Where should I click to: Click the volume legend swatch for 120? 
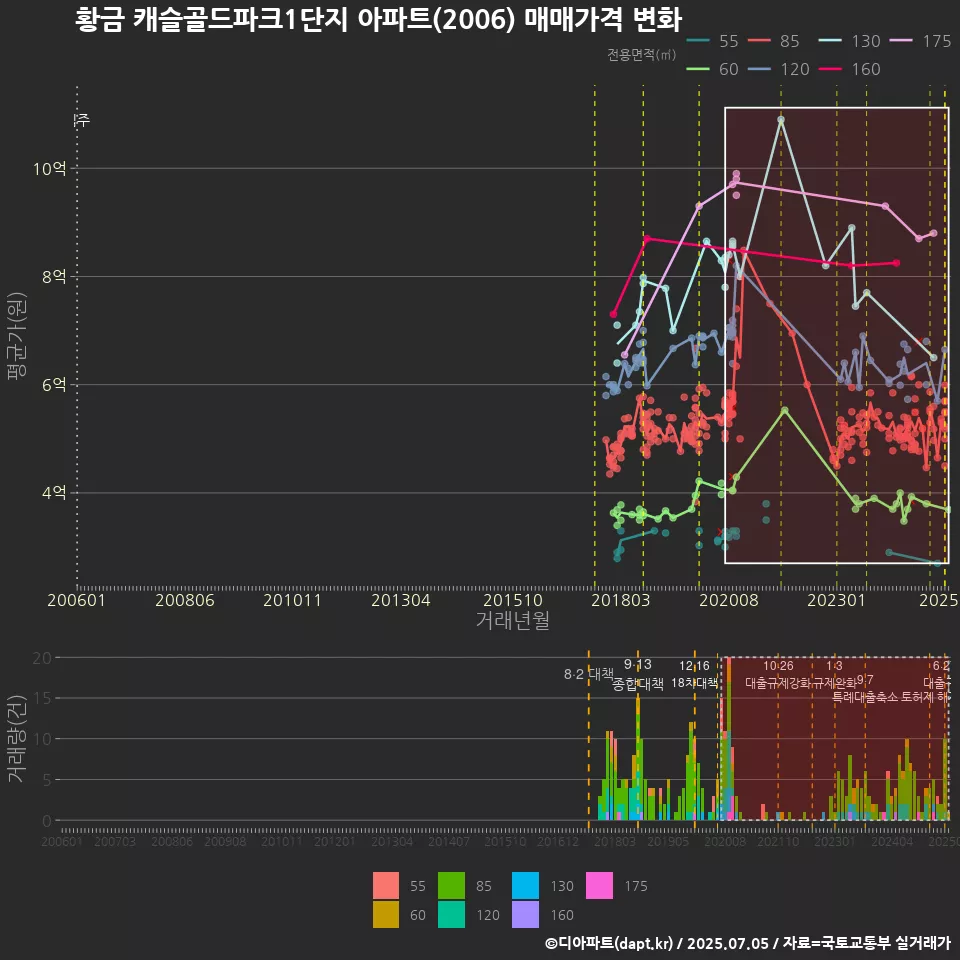pyautogui.click(x=451, y=914)
